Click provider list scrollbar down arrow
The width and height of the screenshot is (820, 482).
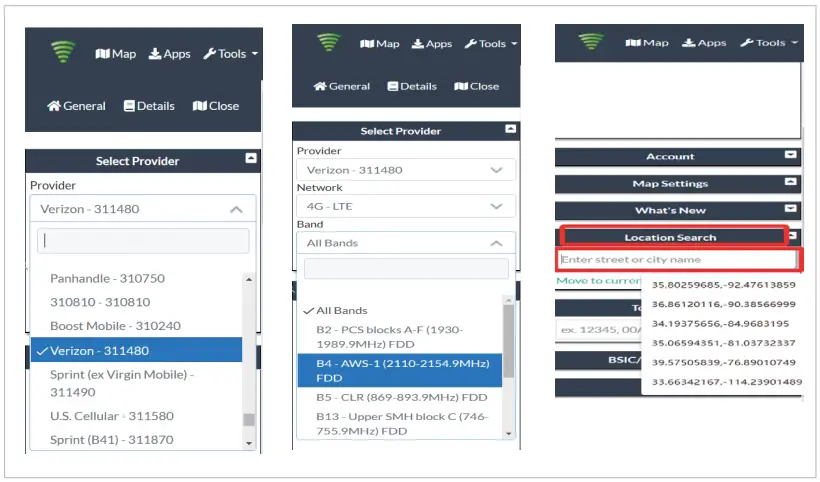click(x=249, y=443)
